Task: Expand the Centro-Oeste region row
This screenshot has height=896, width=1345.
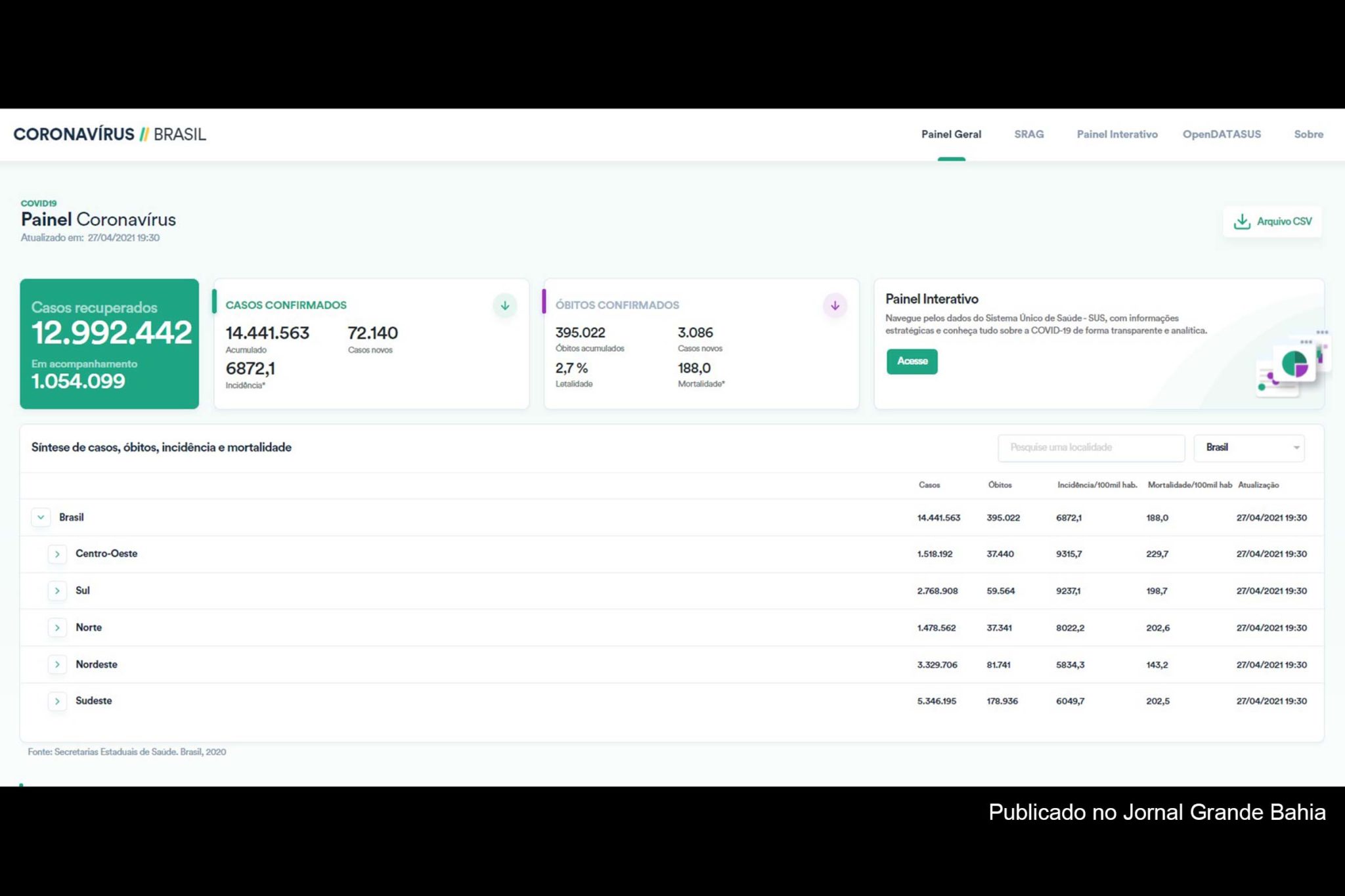Action: tap(57, 554)
